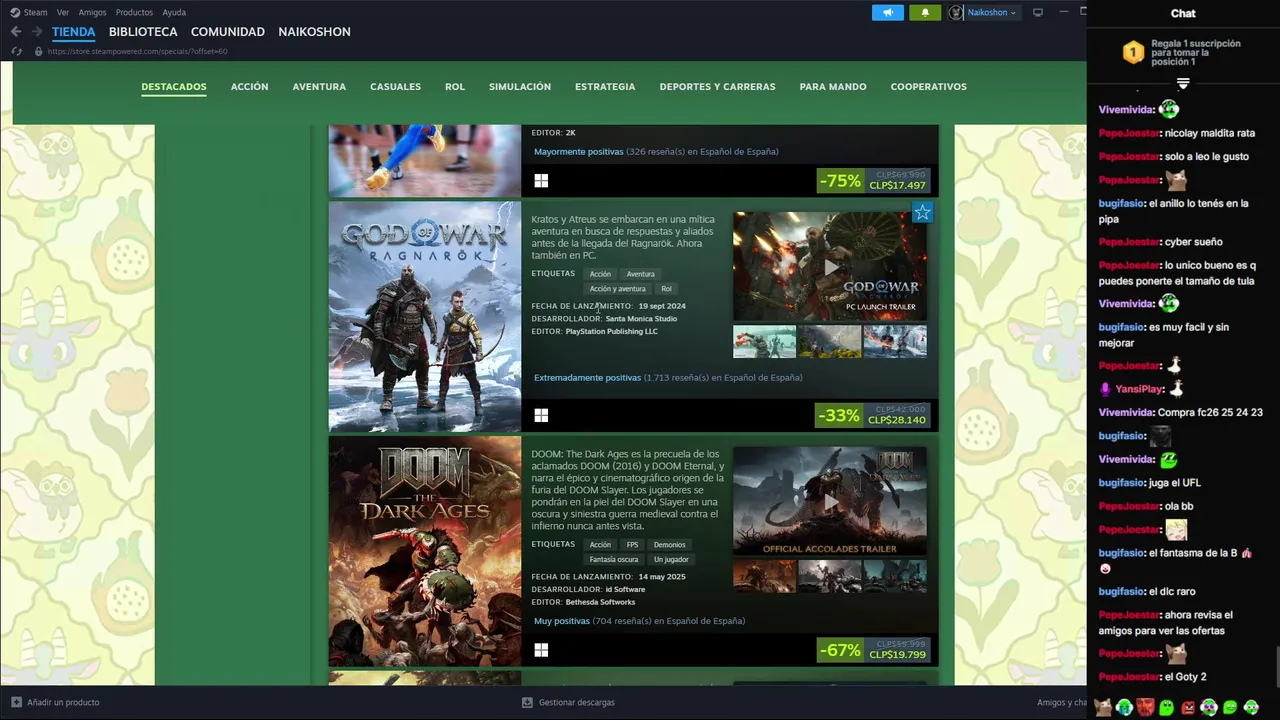Select the CASUALES category tab
This screenshot has height=720, width=1280.
pos(395,87)
